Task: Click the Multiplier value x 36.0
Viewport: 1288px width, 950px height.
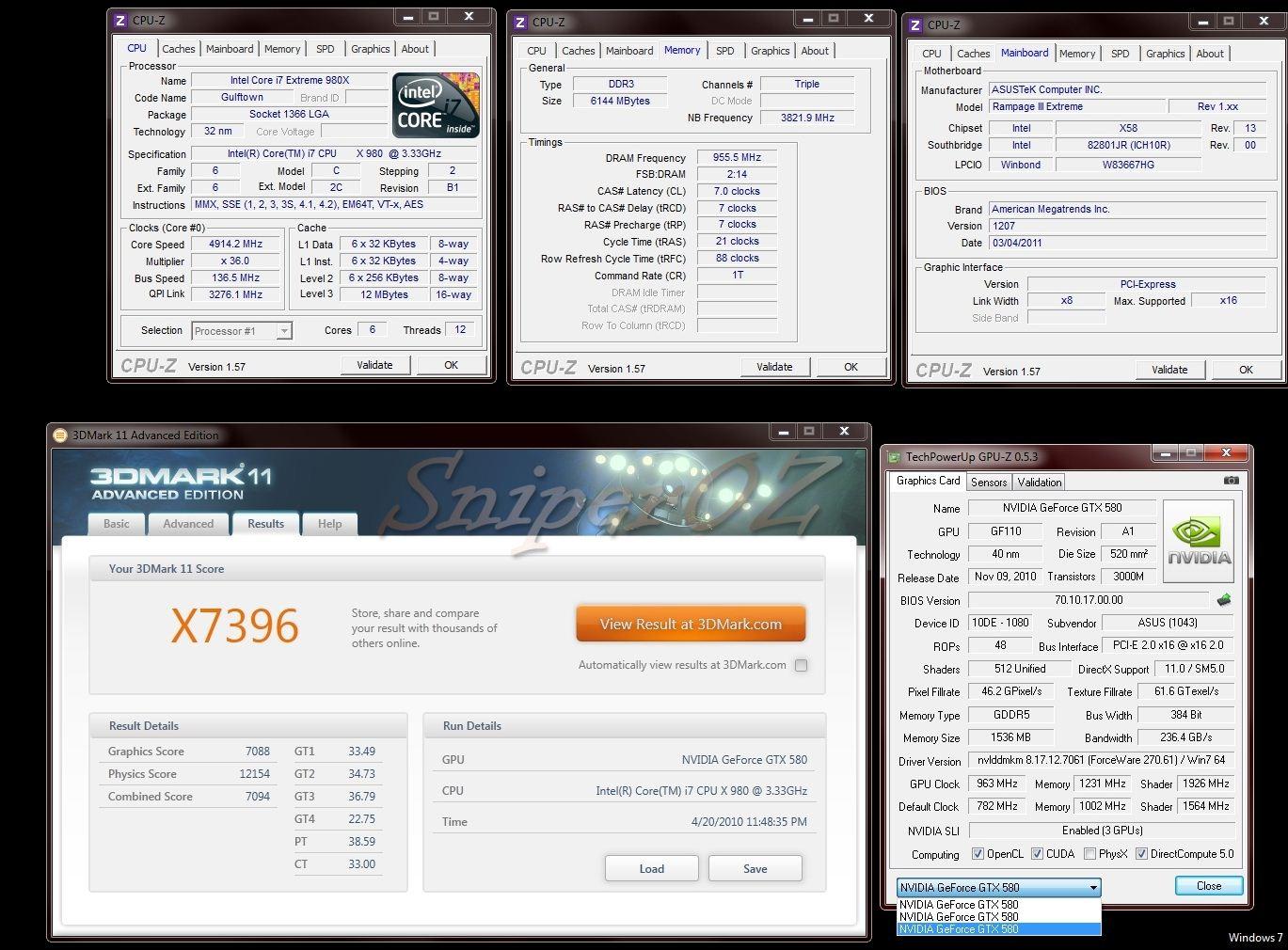Action: pyautogui.click(x=235, y=261)
